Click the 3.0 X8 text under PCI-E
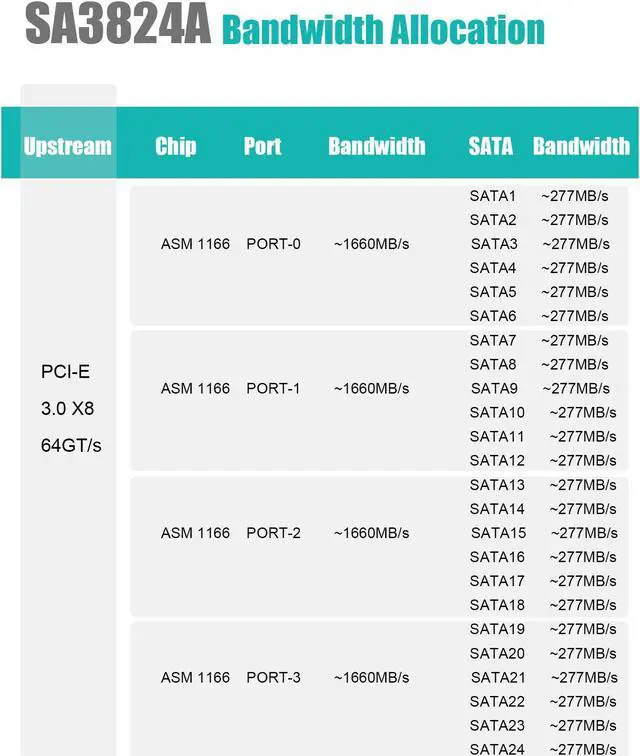This screenshot has height=756, width=640. (67, 409)
